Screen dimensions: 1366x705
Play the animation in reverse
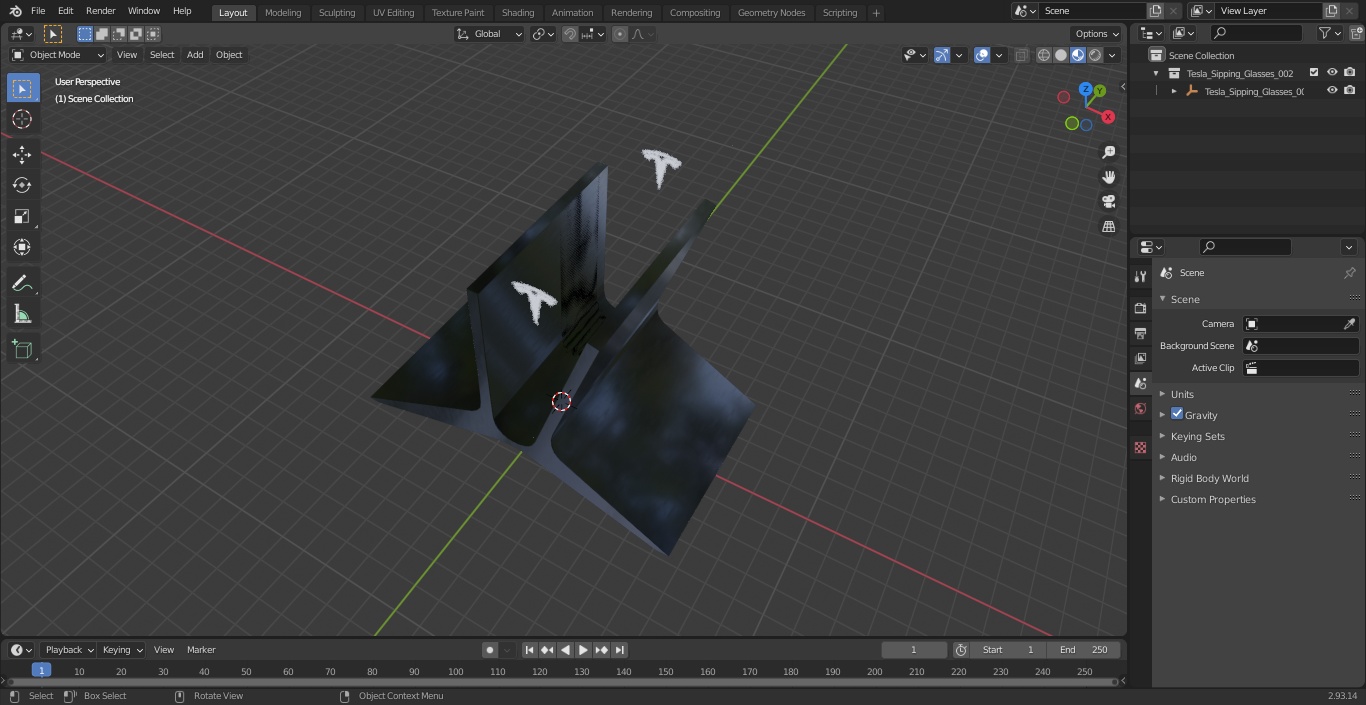[565, 650]
